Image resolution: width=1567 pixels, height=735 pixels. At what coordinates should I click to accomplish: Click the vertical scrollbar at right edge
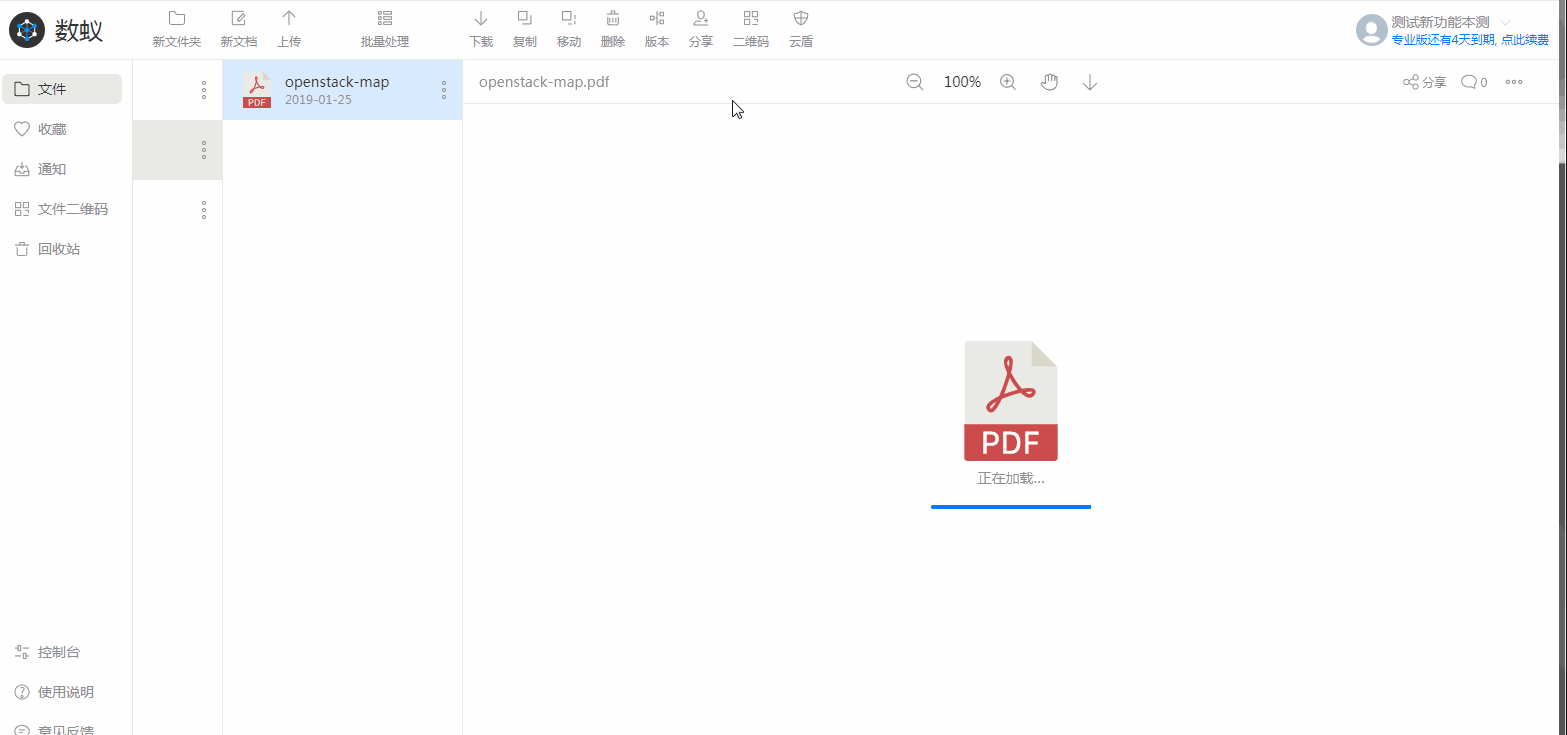tap(1562, 82)
